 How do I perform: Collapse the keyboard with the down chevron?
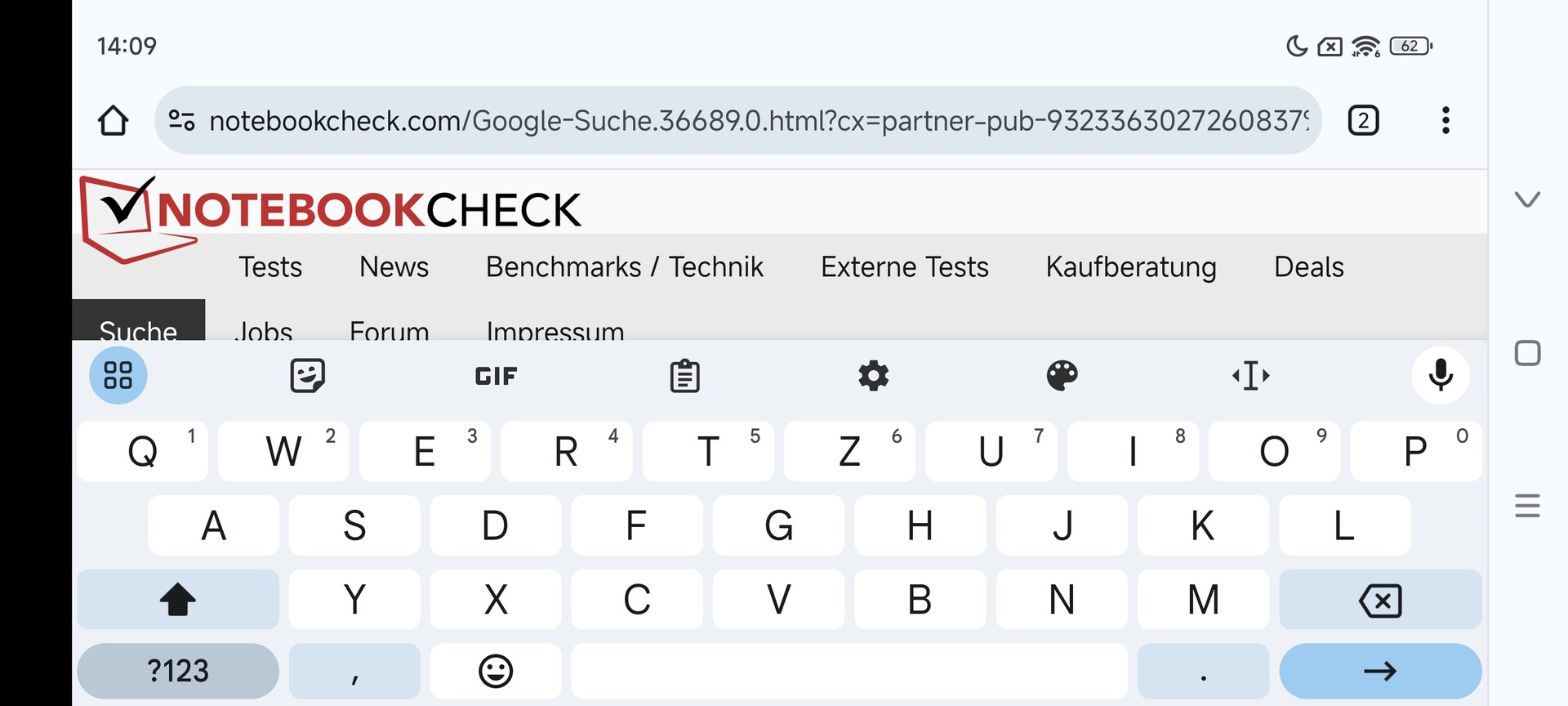pyautogui.click(x=1527, y=199)
